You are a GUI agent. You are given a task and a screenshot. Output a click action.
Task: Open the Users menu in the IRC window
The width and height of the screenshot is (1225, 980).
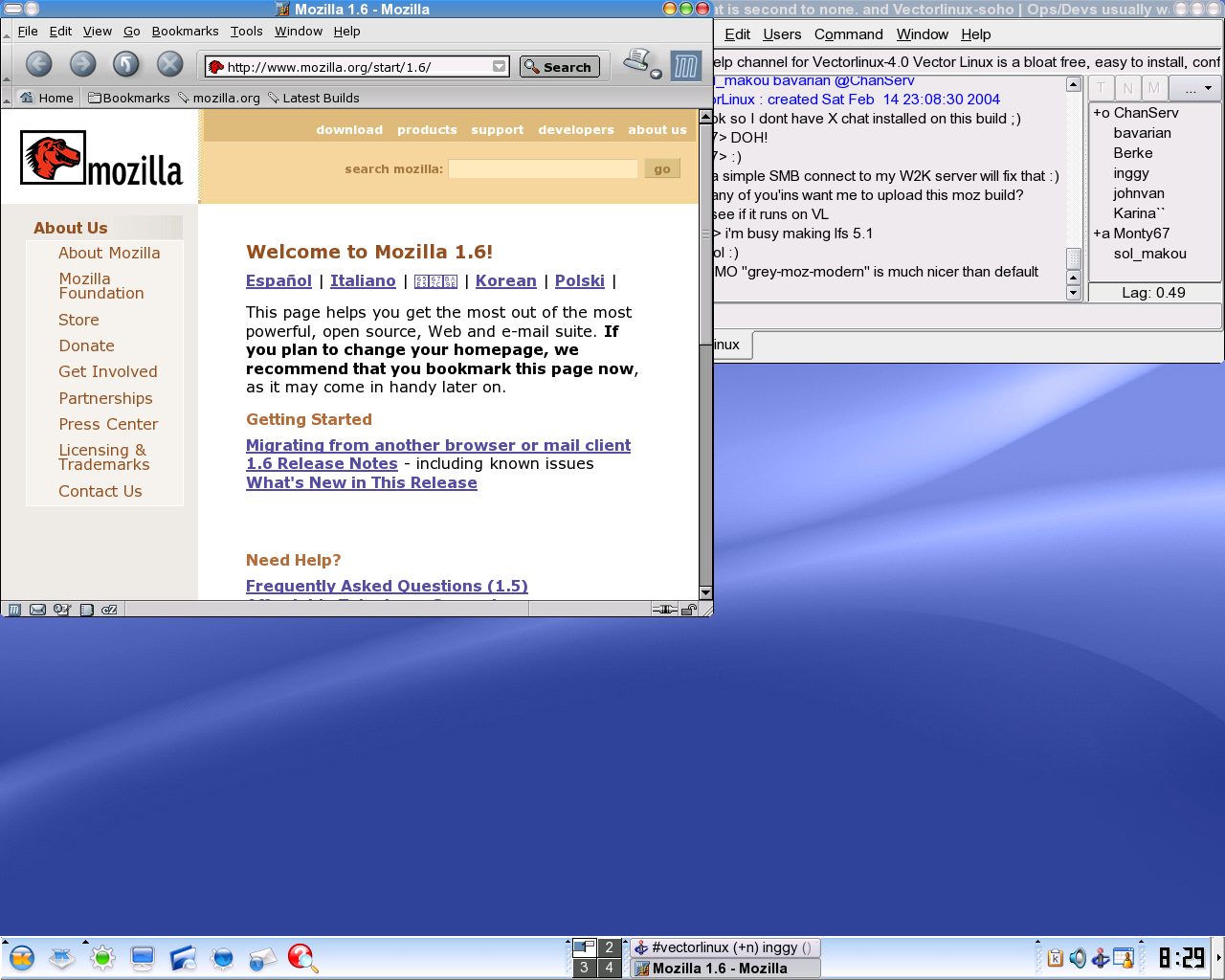(x=782, y=34)
